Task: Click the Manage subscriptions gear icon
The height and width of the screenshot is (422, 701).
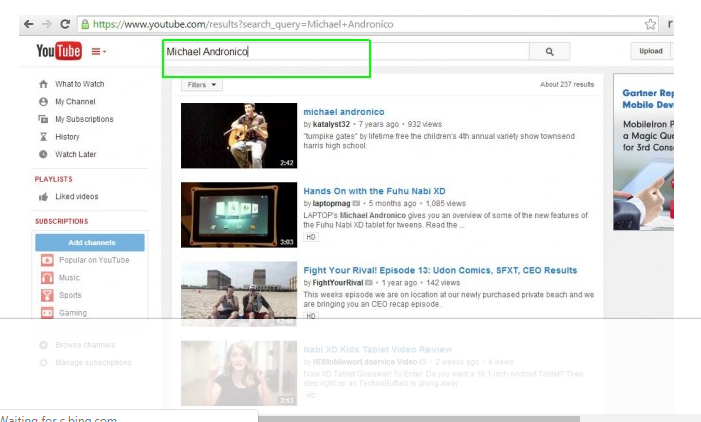Action: tap(43, 363)
